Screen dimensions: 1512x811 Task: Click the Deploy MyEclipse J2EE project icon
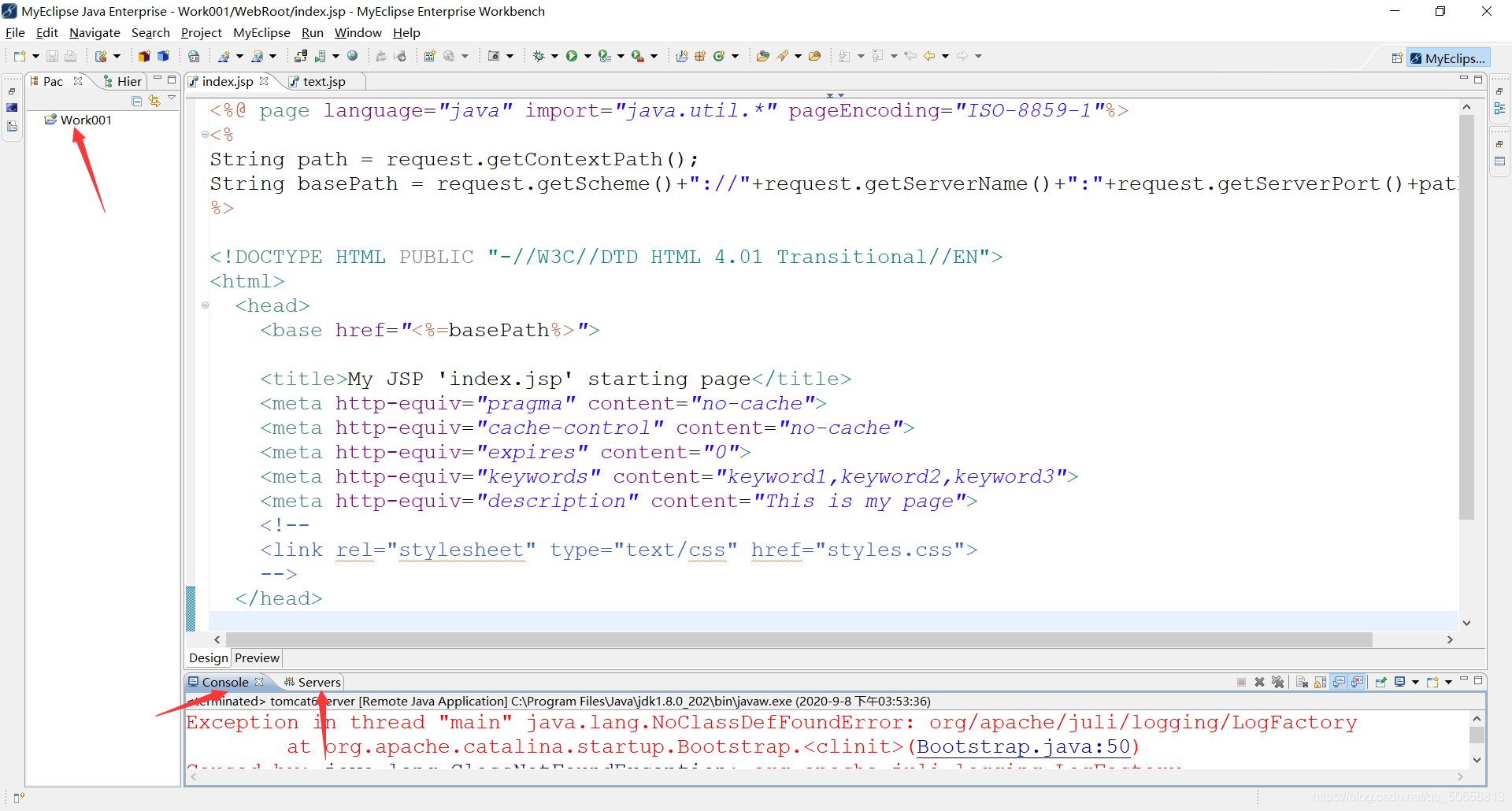[301, 56]
